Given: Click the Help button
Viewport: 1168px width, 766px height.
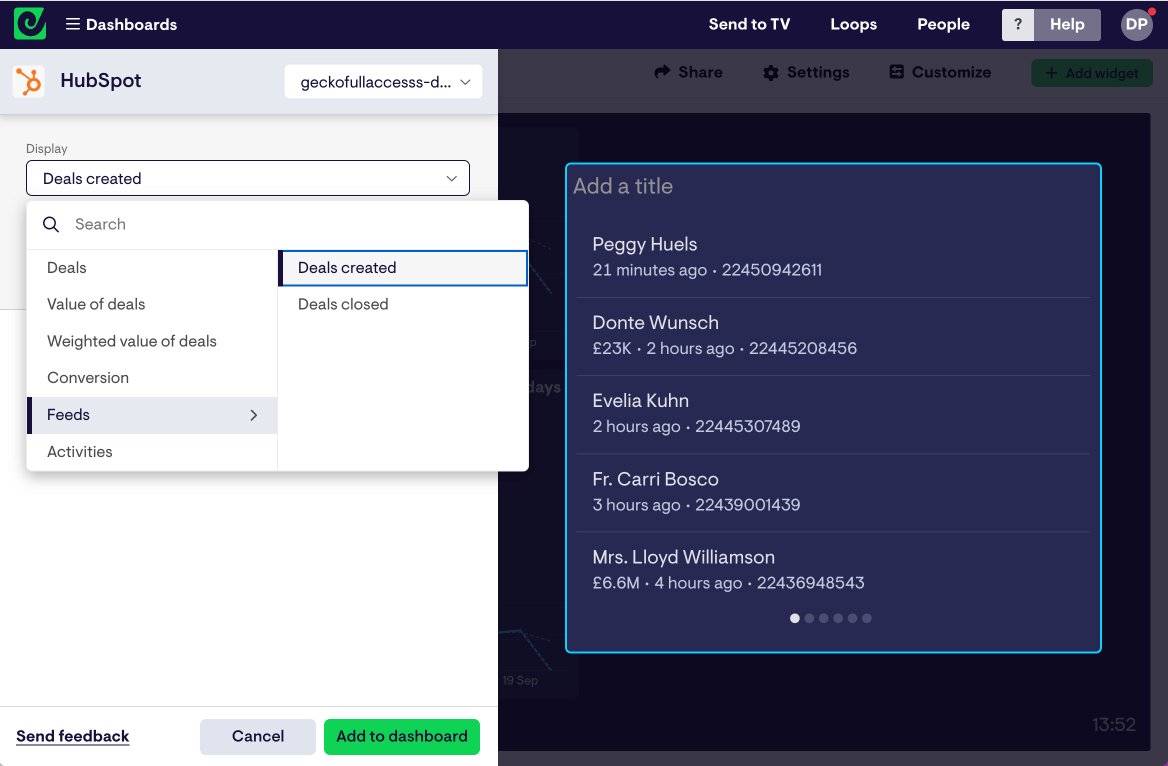Looking at the screenshot, I should 1067,25.
